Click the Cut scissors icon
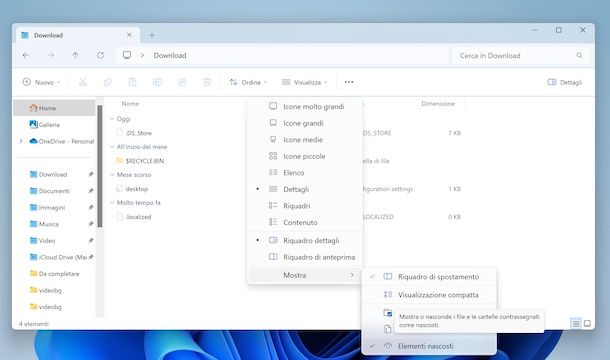Screen dimensions: 610x360 click(x=82, y=82)
